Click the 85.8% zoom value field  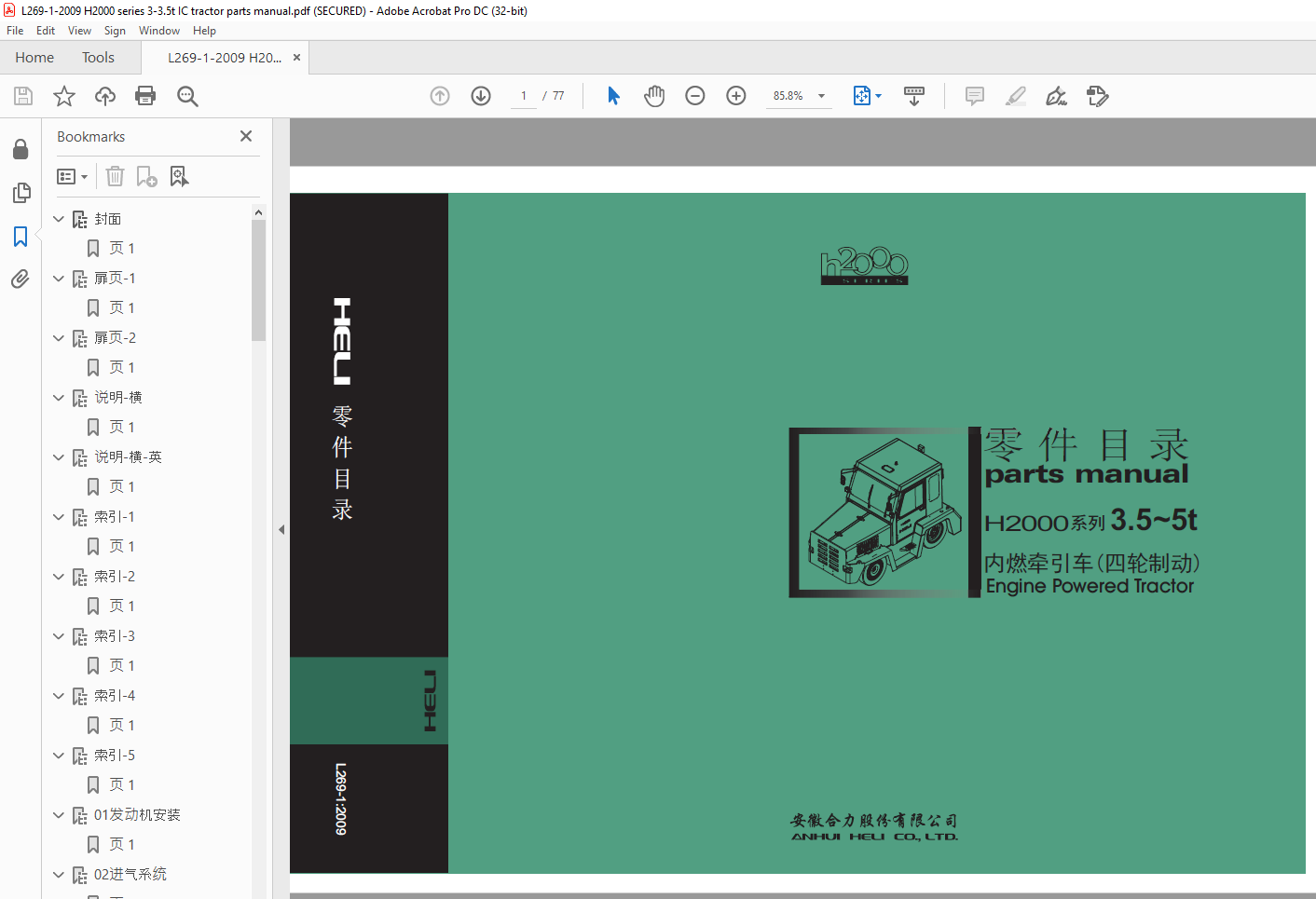(x=788, y=96)
